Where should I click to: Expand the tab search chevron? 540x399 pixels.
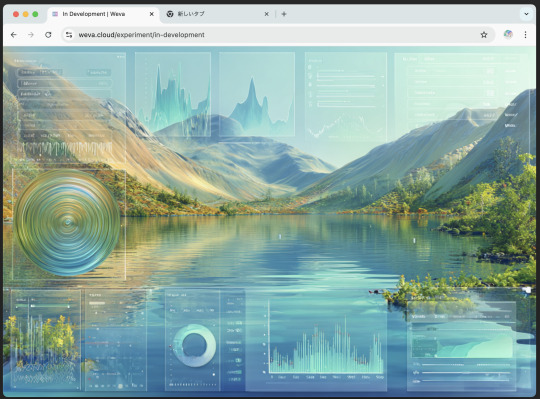click(526, 14)
